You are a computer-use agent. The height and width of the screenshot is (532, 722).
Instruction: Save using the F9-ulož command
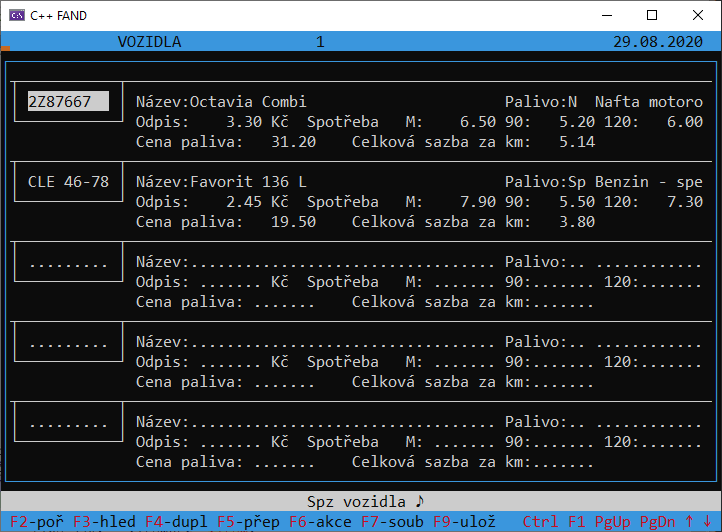(464, 522)
